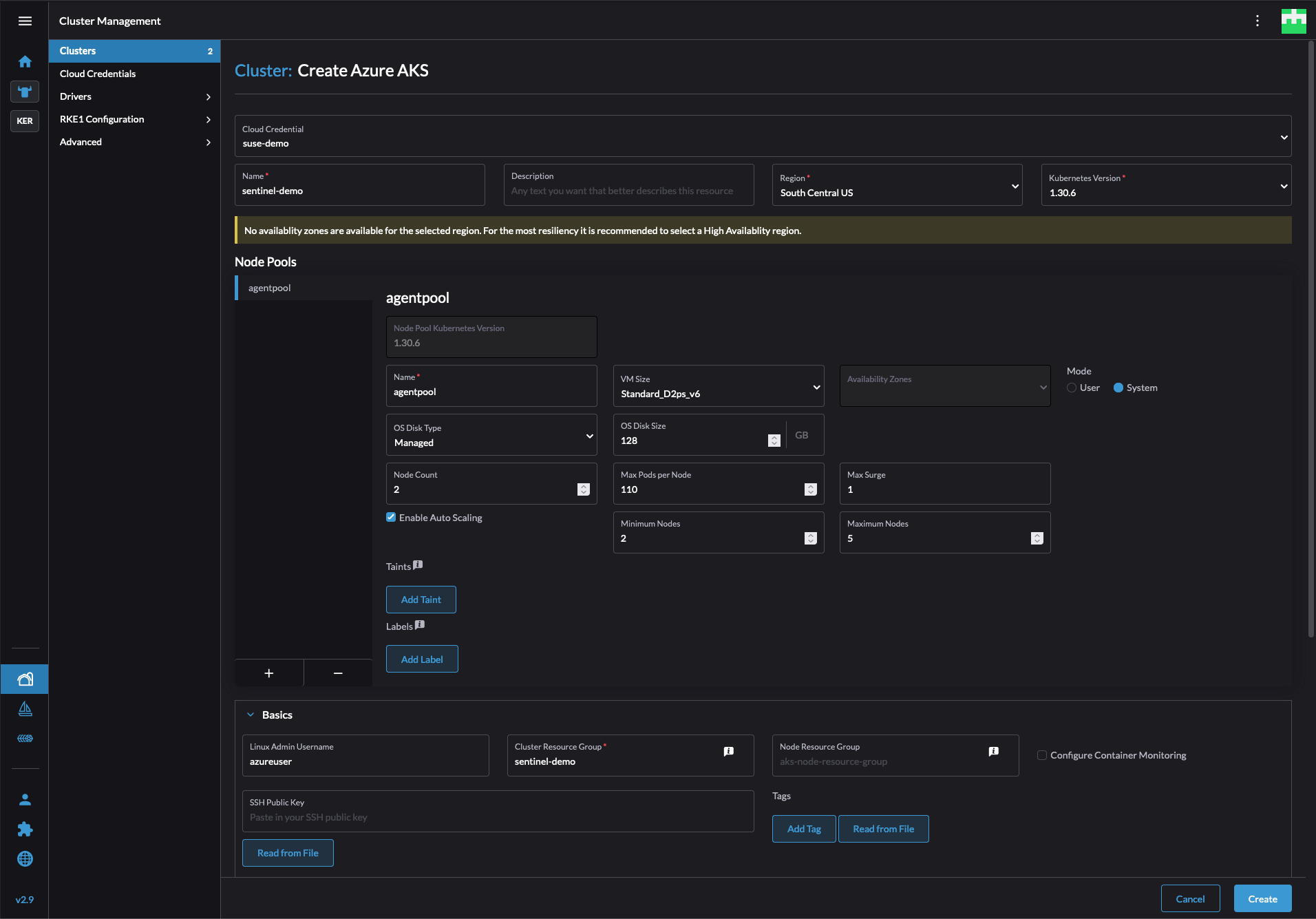Open Users & Authentication person icon

(25, 799)
